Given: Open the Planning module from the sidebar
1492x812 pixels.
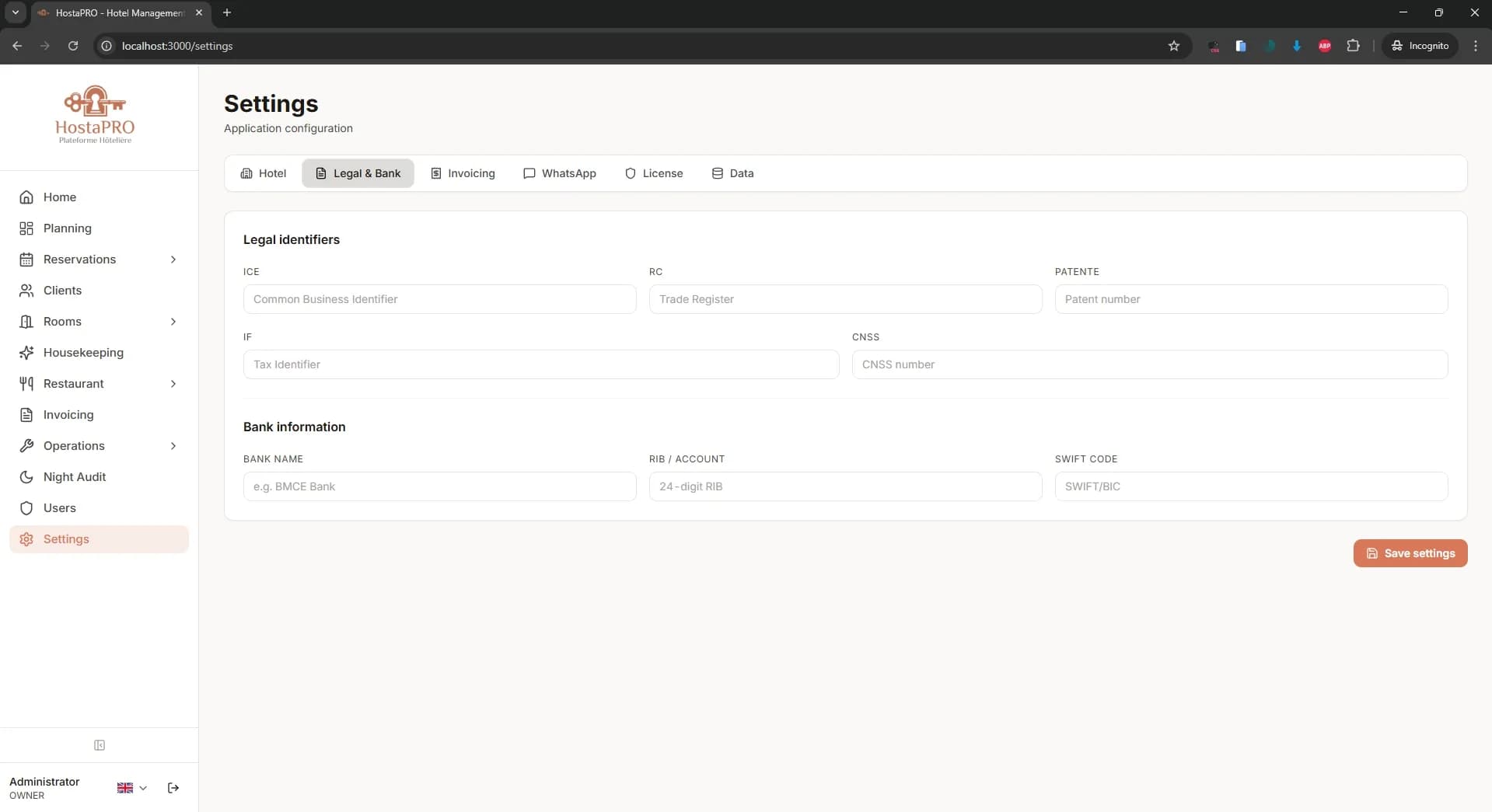Looking at the screenshot, I should click(68, 228).
